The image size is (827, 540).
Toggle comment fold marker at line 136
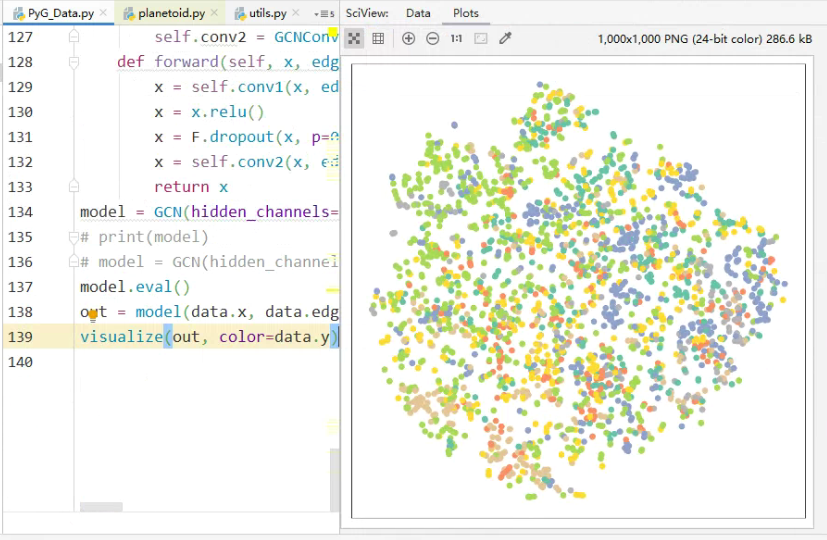coord(74,262)
